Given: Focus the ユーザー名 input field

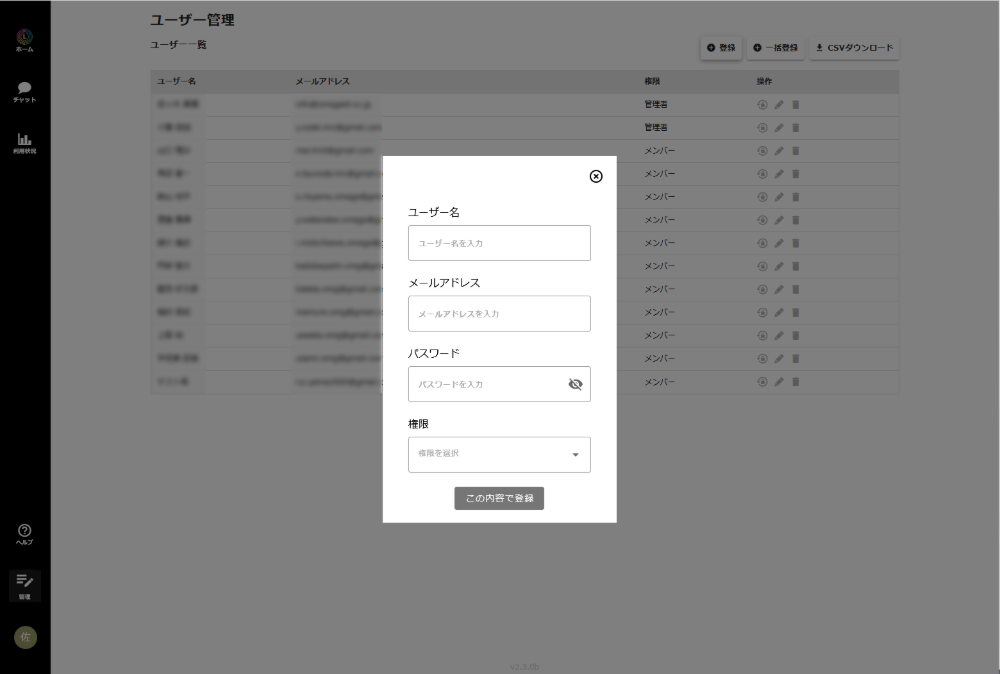Looking at the screenshot, I should pyautogui.click(x=499, y=243).
